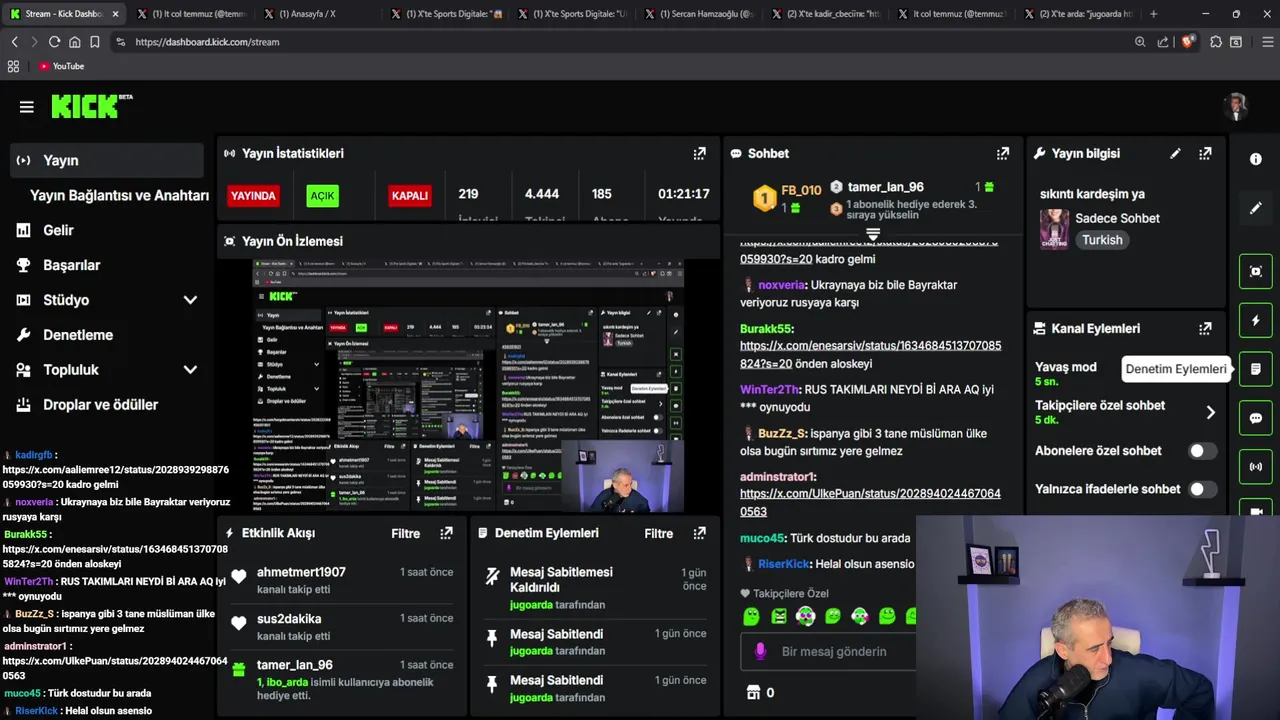
Task: Open the hamburger menu beside Kick logo
Action: 27,107
